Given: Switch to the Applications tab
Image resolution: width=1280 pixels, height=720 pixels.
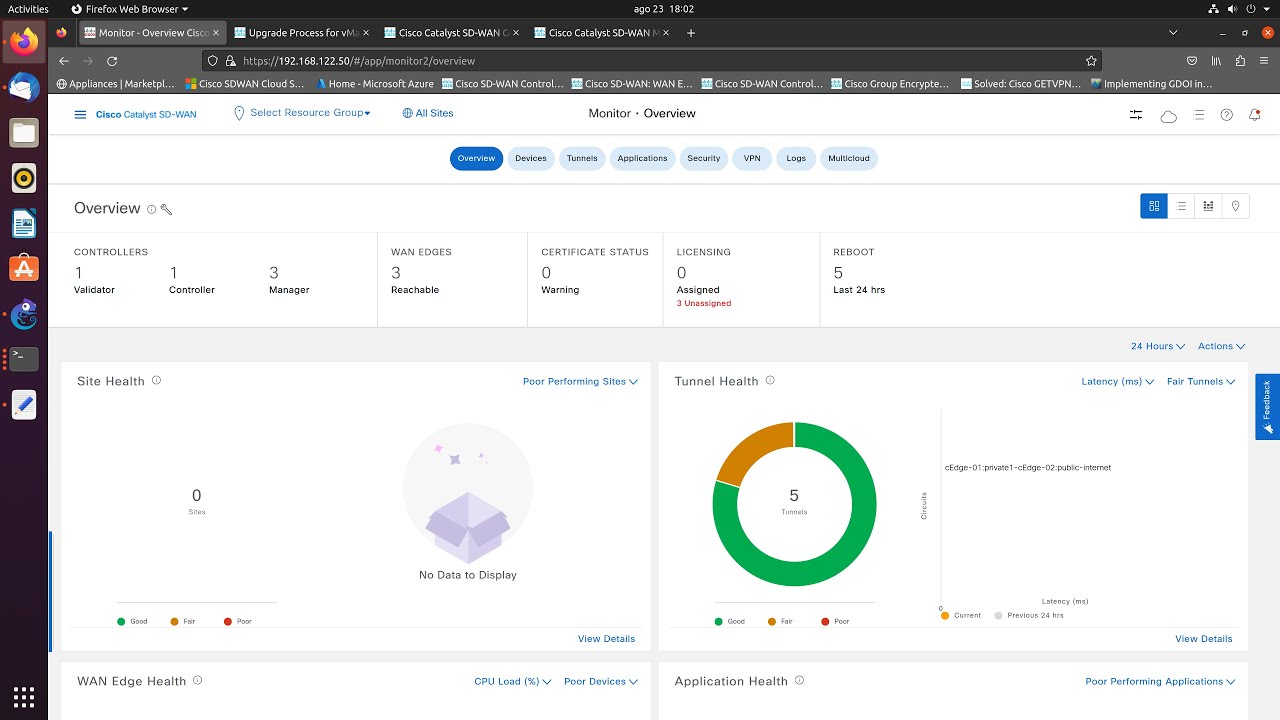Looking at the screenshot, I should coord(642,158).
